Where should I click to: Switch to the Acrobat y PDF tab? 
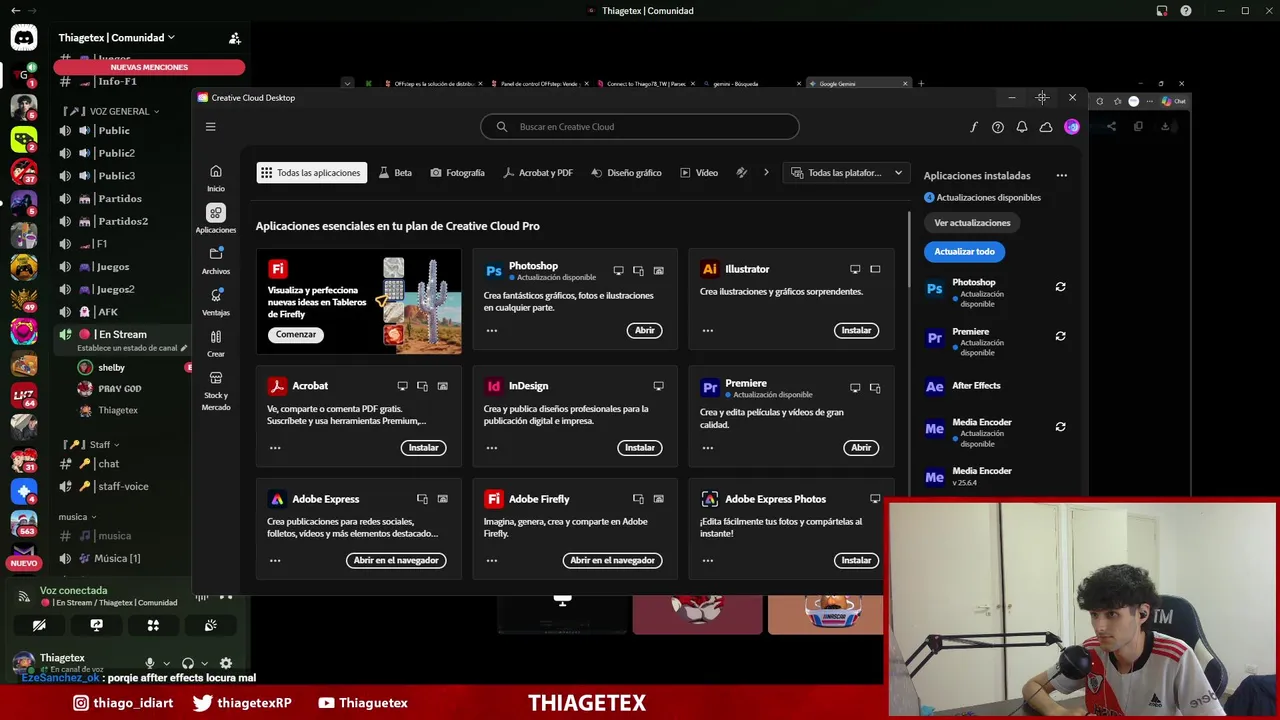point(538,173)
